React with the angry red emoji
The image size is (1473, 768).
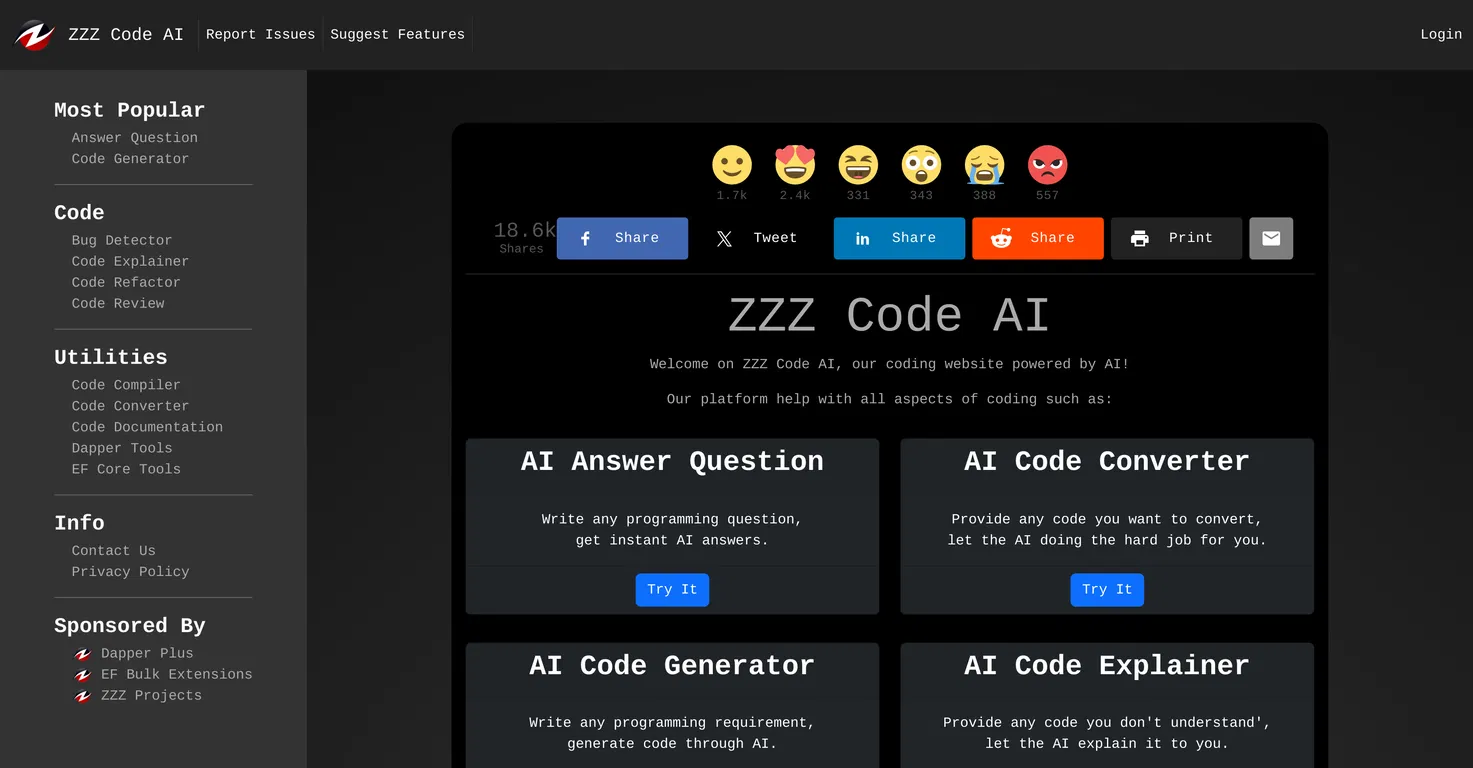(1047, 165)
